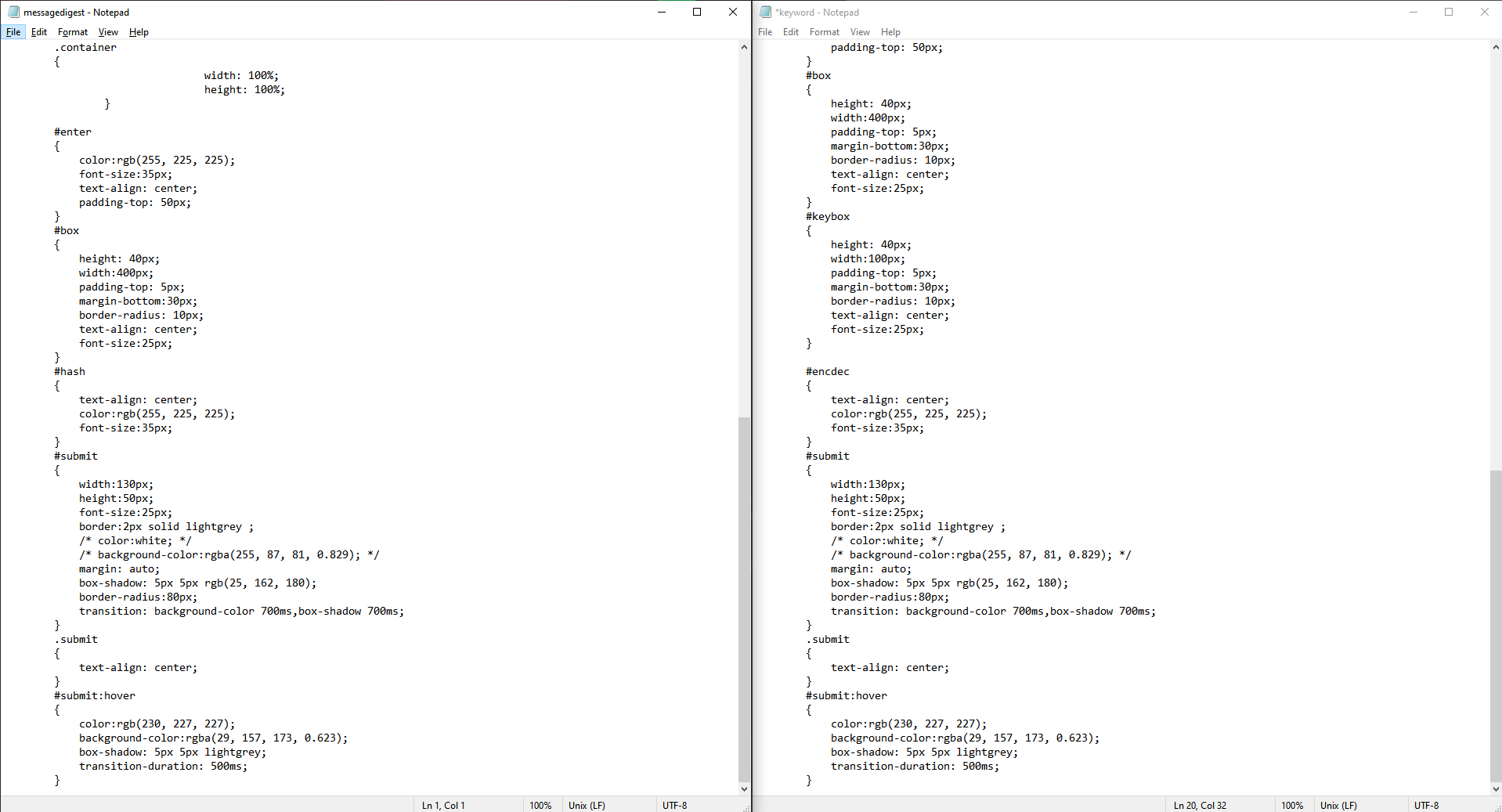Minimize the keyword Notepad window
Viewport: 1502px width, 812px height.
tap(1414, 12)
